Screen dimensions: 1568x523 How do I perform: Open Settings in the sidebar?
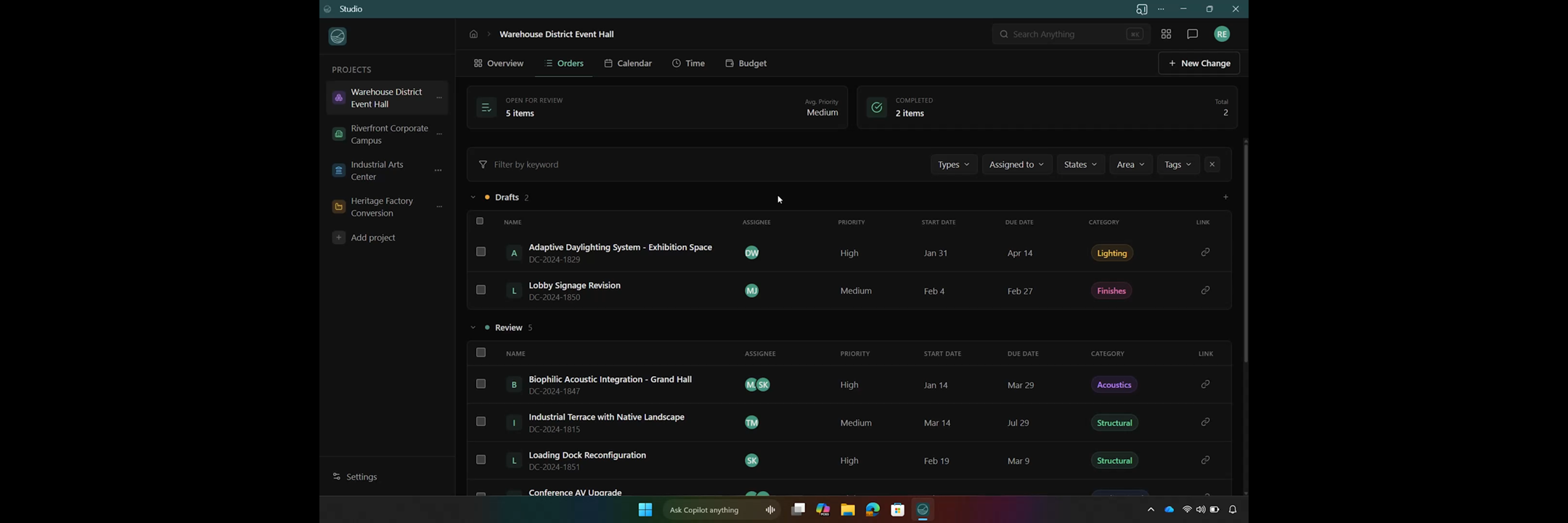click(356, 477)
